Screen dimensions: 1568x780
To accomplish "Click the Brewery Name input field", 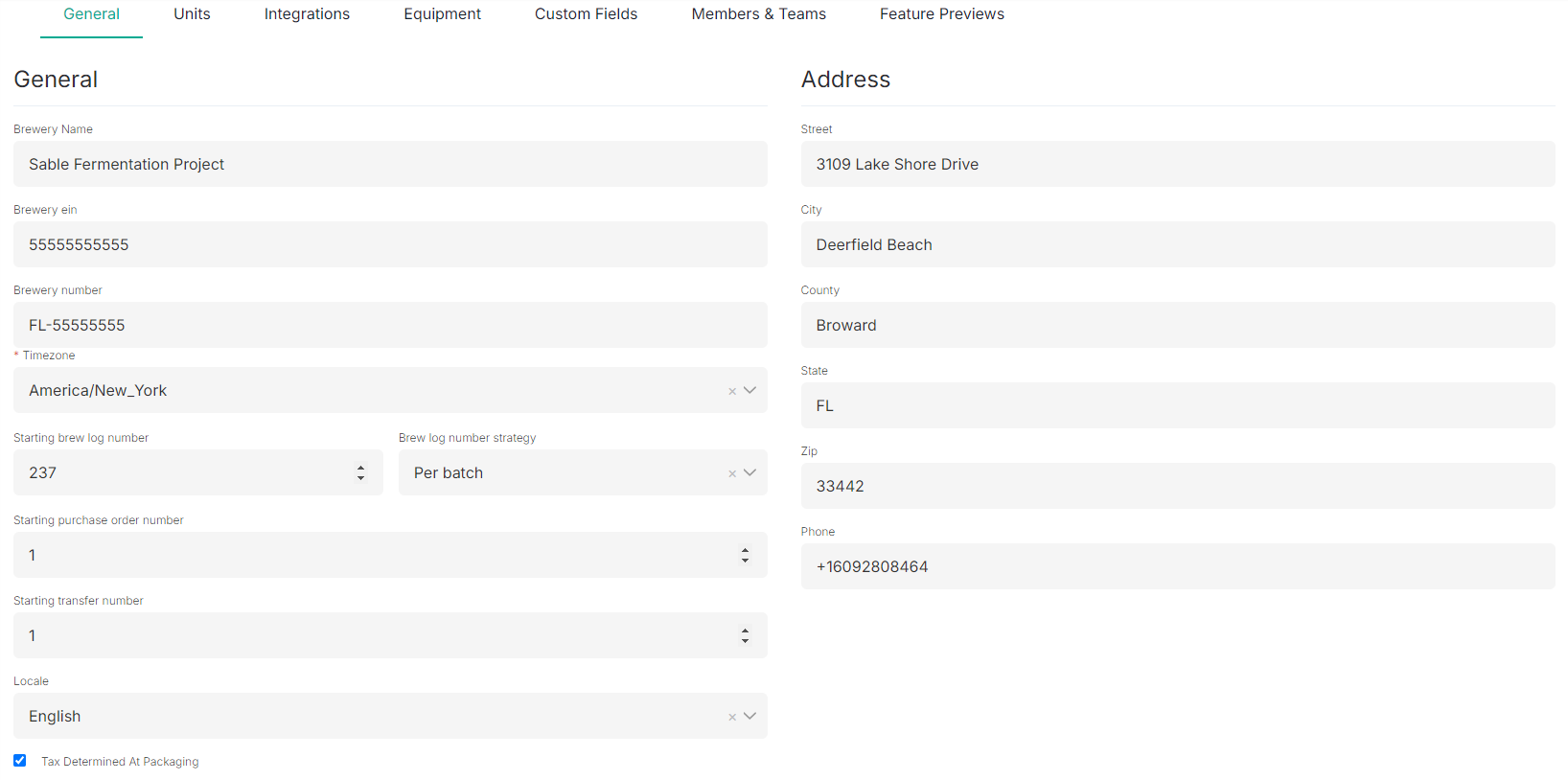I will 390,164.
